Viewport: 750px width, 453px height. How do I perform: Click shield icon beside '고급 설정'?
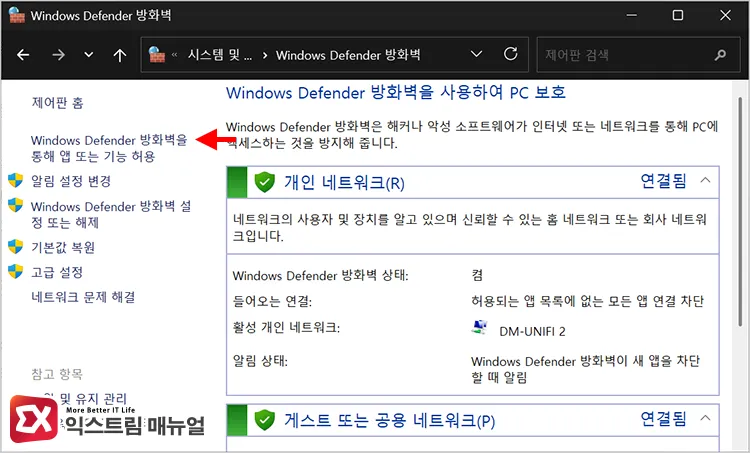click(x=15, y=271)
